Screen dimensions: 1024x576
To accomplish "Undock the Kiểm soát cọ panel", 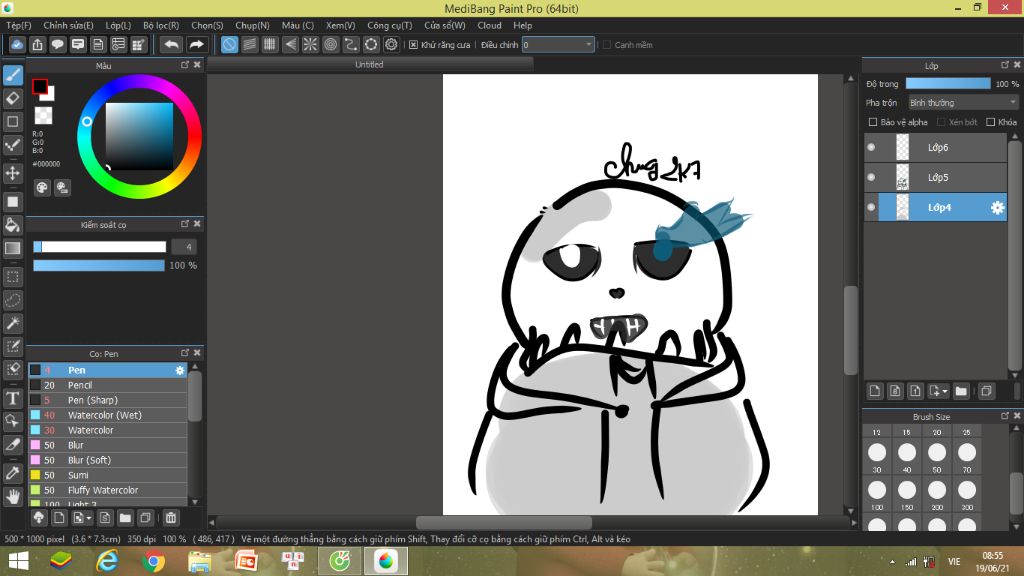I will (x=185, y=224).
